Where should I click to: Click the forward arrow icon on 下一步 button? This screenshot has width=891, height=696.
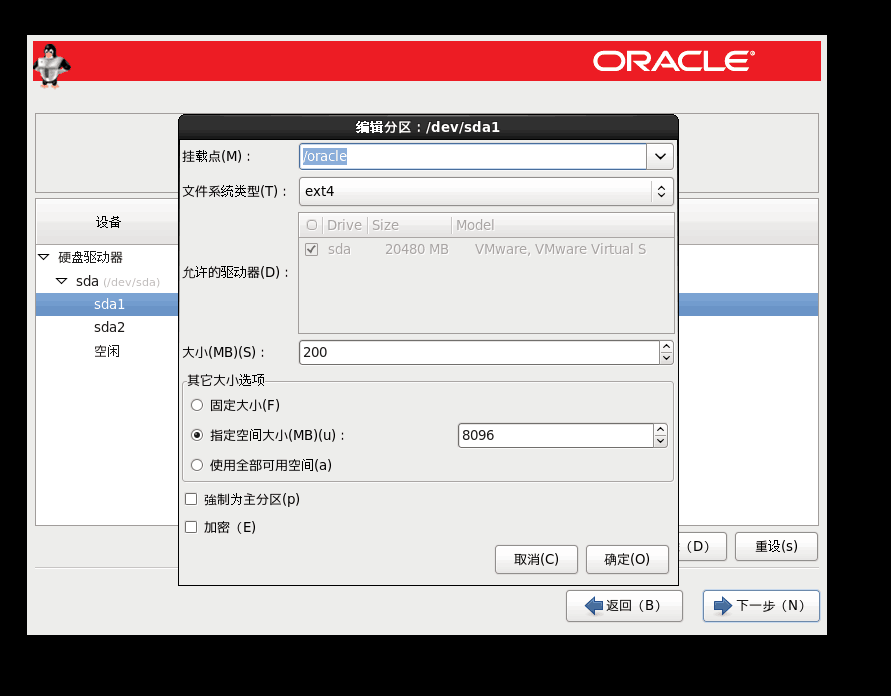(x=722, y=606)
